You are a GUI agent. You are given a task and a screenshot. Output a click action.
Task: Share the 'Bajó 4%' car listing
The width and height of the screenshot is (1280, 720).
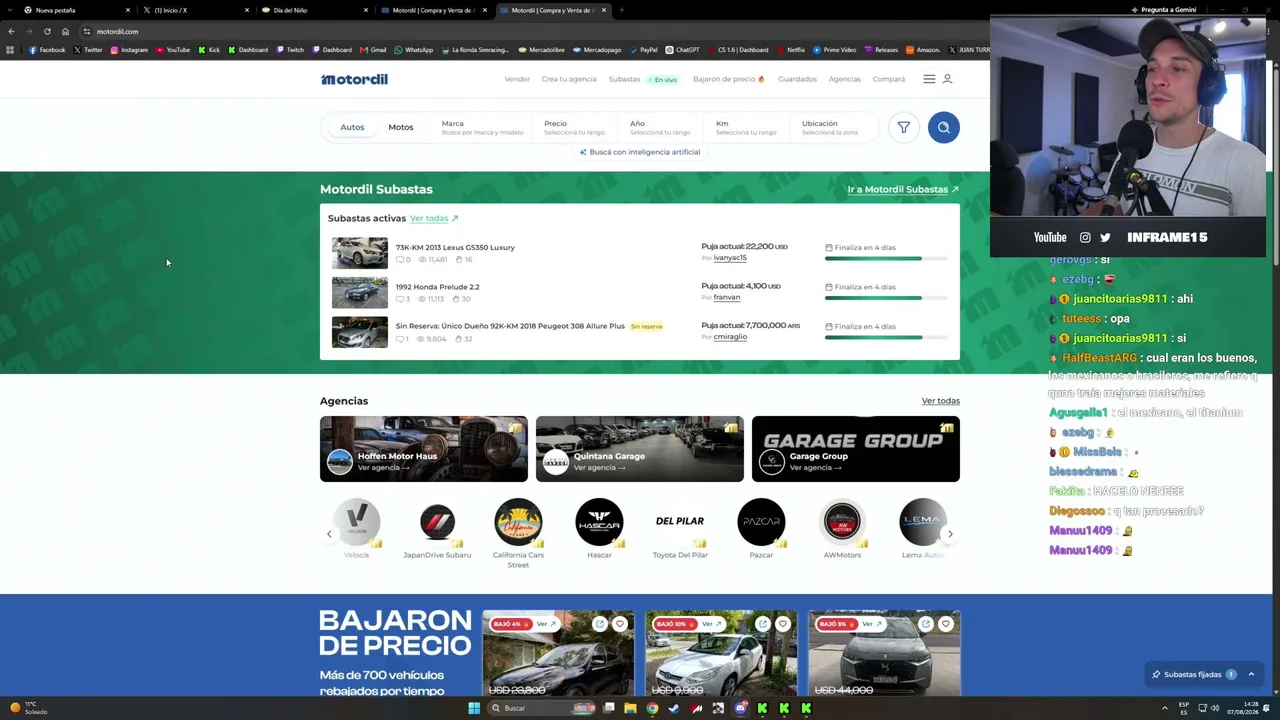coord(600,624)
